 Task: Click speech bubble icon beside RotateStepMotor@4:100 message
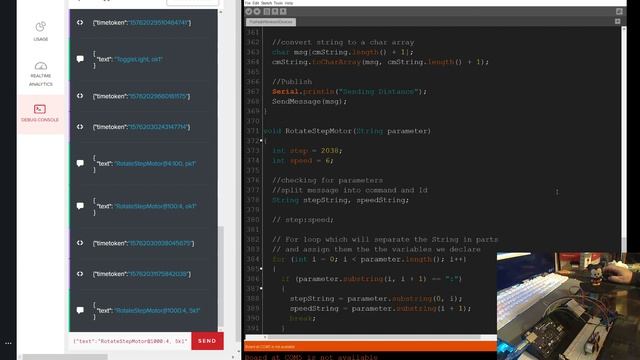pos(80,163)
